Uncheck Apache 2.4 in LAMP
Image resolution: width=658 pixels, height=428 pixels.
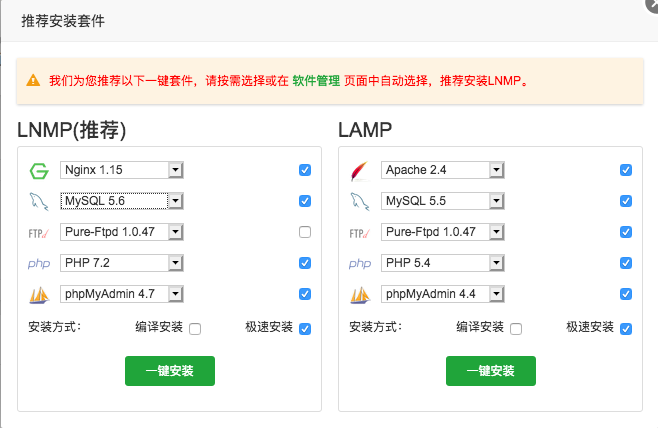coord(626,170)
